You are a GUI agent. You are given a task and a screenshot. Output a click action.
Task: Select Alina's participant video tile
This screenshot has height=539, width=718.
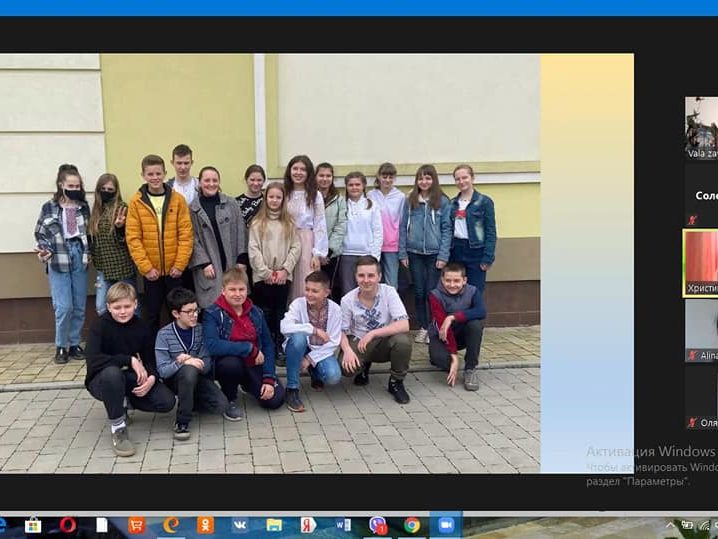pyautogui.click(x=701, y=330)
